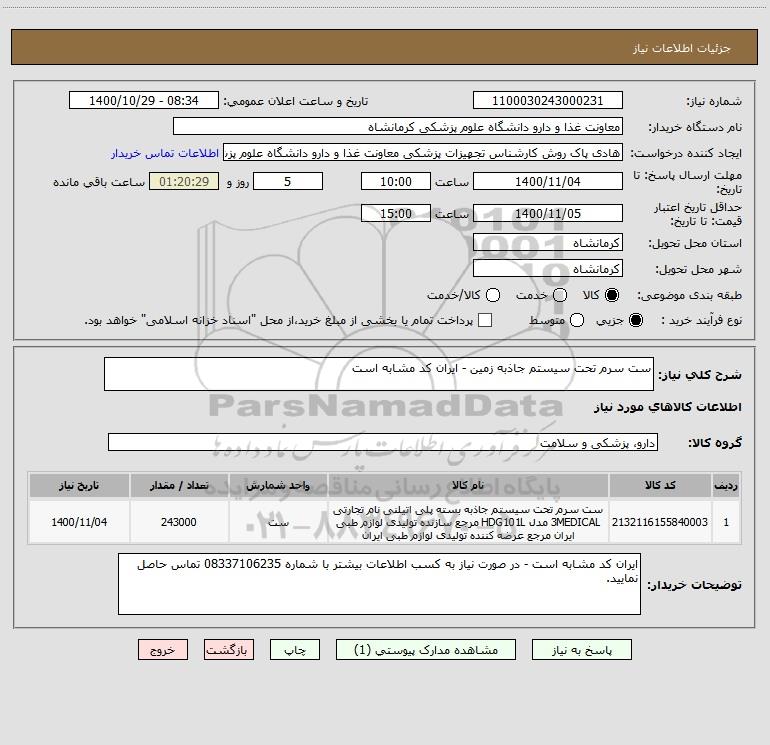Click the delivery city کرمانشاه field
This screenshot has width=770, height=745.
(548, 269)
